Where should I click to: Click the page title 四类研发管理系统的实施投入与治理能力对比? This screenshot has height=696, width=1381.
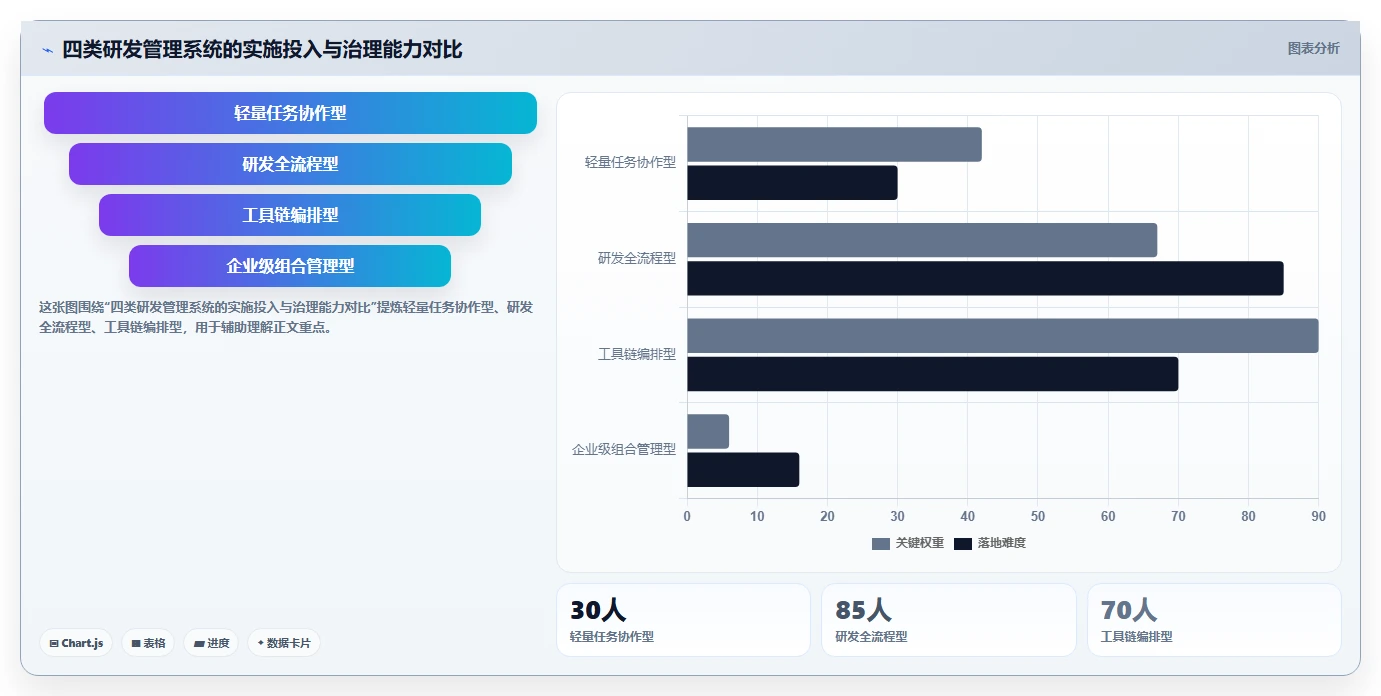263,50
